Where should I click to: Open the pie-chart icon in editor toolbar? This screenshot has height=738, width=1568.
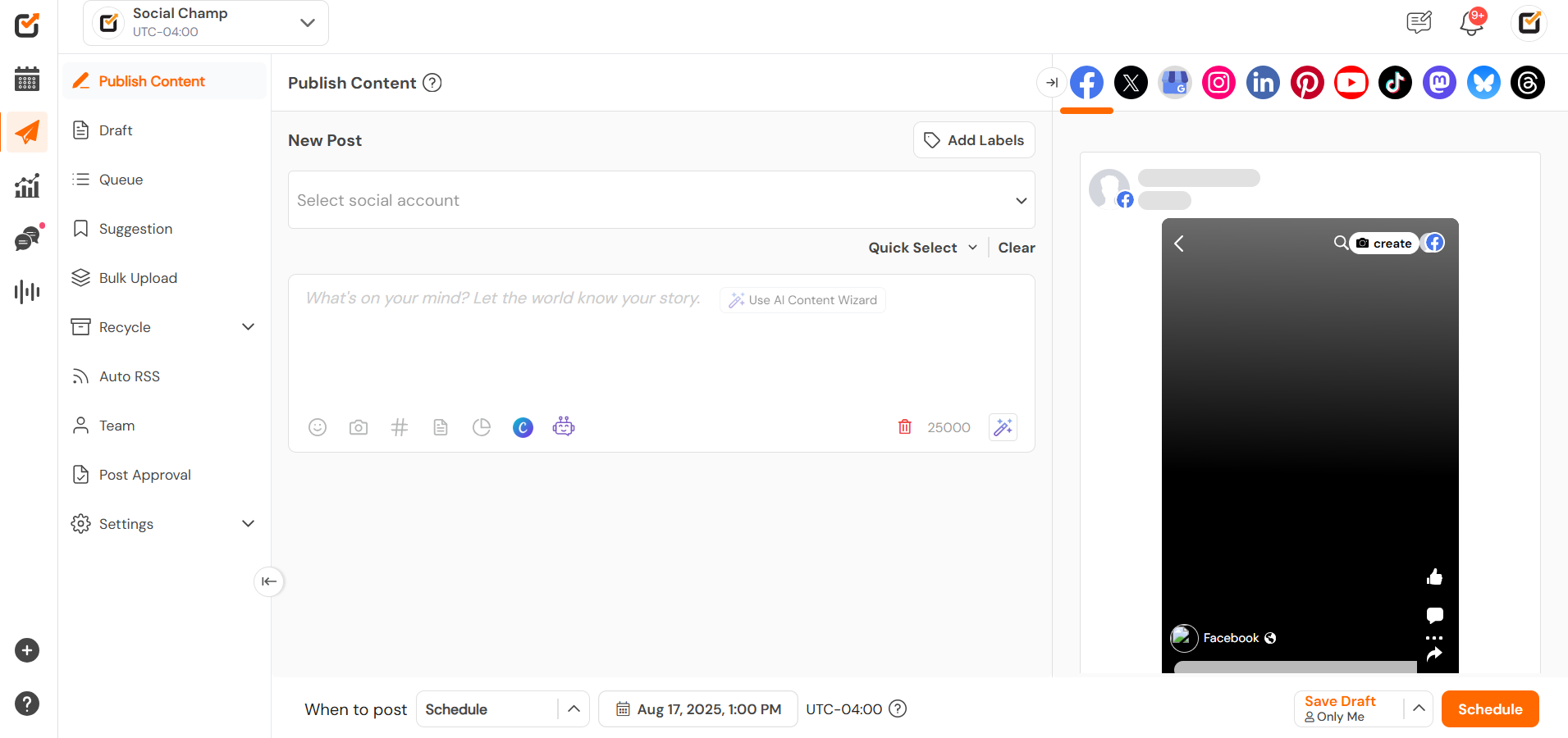(482, 427)
